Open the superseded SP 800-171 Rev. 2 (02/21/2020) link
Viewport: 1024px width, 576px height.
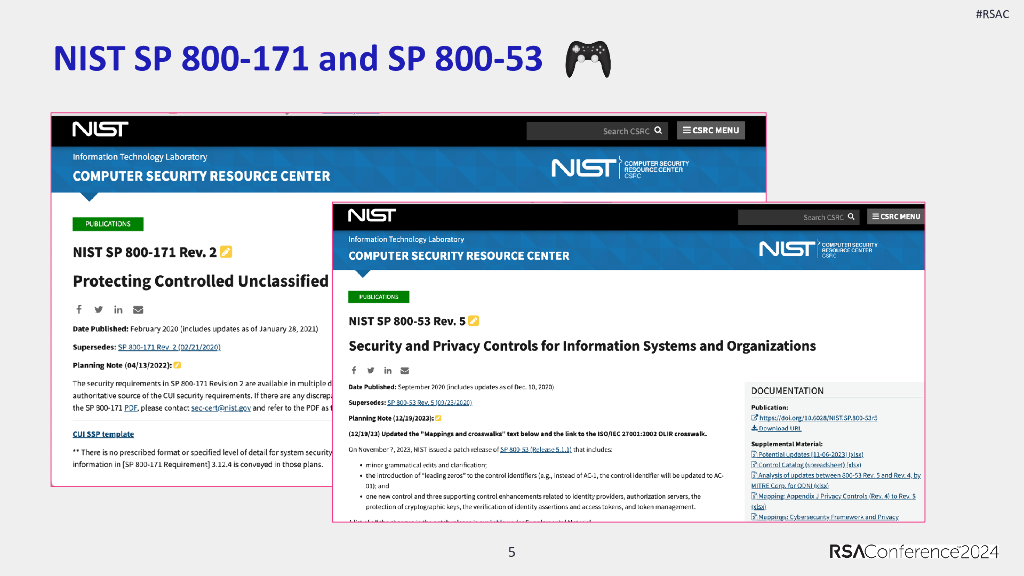coord(168,347)
